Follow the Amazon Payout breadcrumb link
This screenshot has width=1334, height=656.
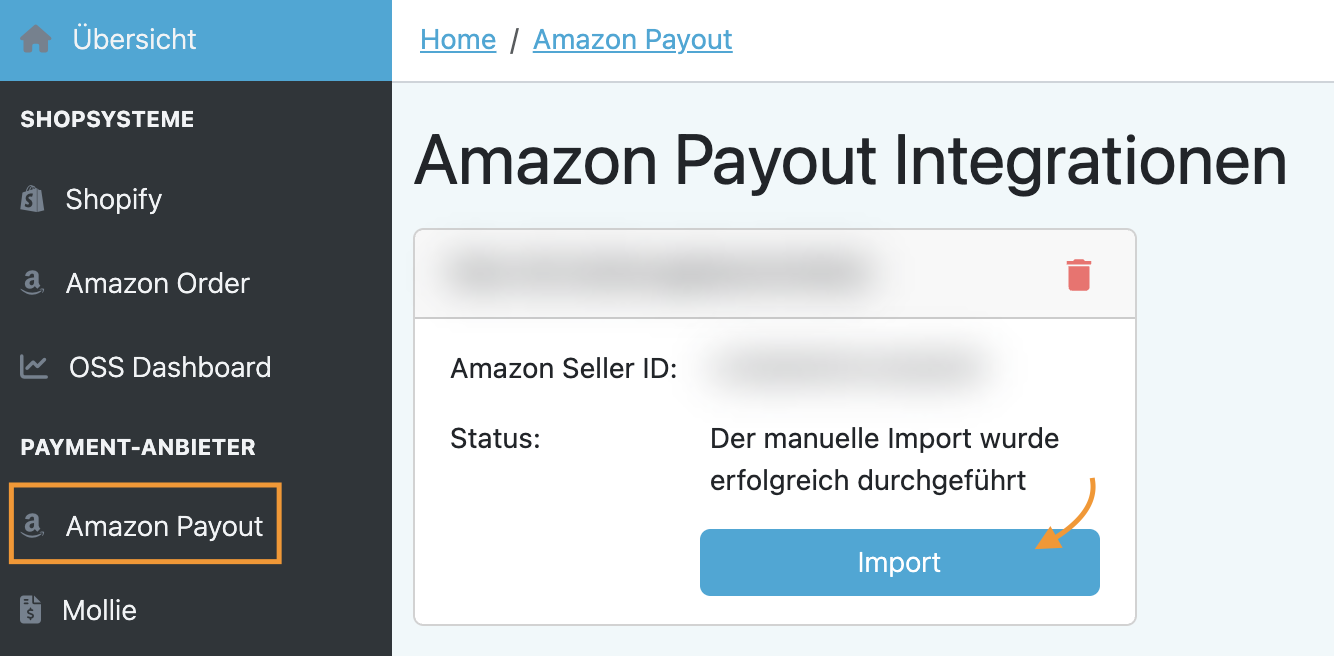pos(633,40)
